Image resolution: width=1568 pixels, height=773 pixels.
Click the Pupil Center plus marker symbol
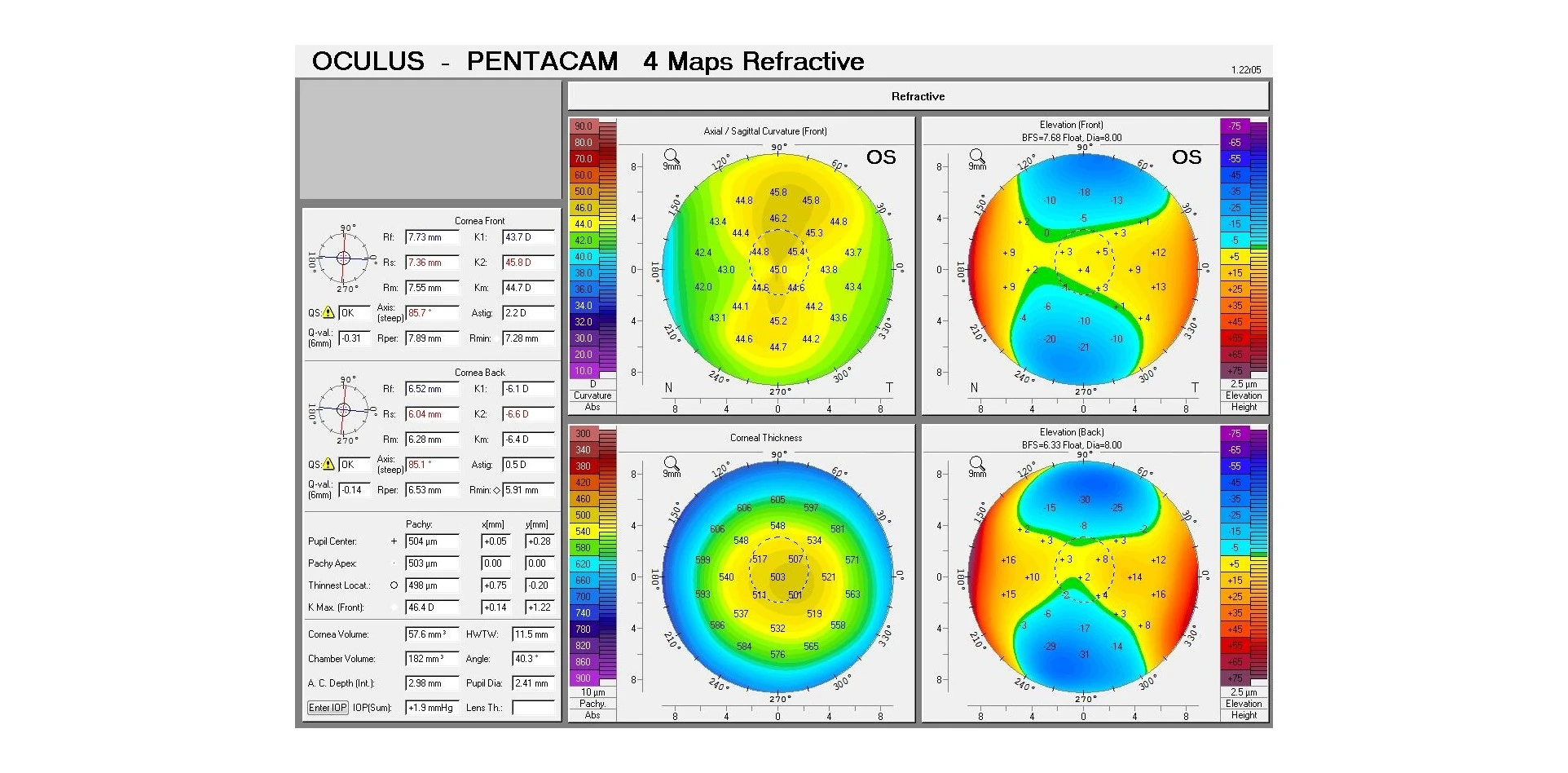(394, 541)
